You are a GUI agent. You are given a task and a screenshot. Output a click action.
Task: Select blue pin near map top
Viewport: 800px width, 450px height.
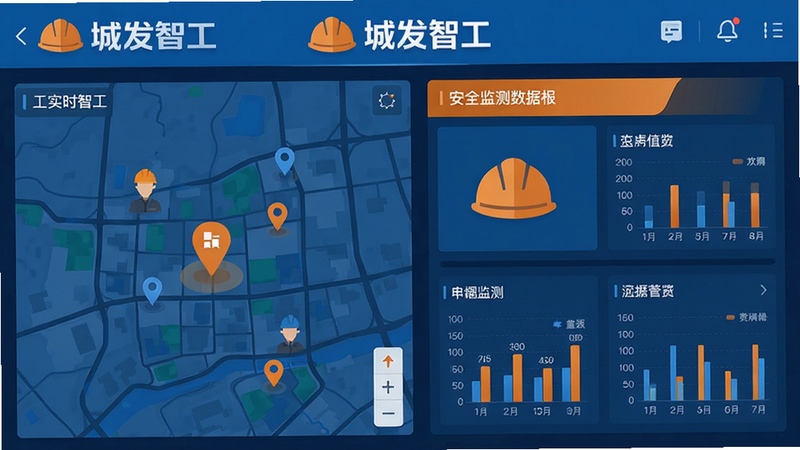pyautogui.click(x=285, y=161)
